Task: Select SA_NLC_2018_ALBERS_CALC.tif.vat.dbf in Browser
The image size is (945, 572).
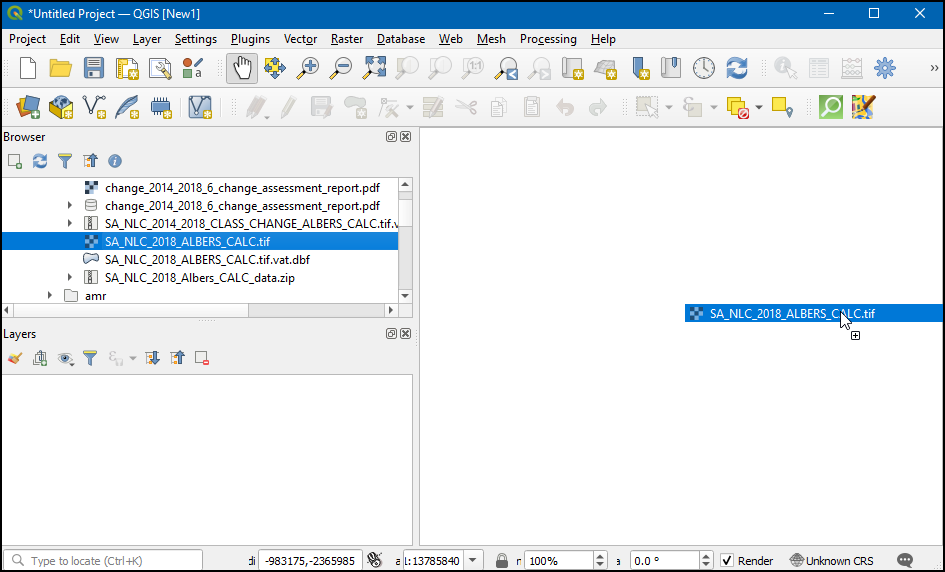Action: coord(200,259)
